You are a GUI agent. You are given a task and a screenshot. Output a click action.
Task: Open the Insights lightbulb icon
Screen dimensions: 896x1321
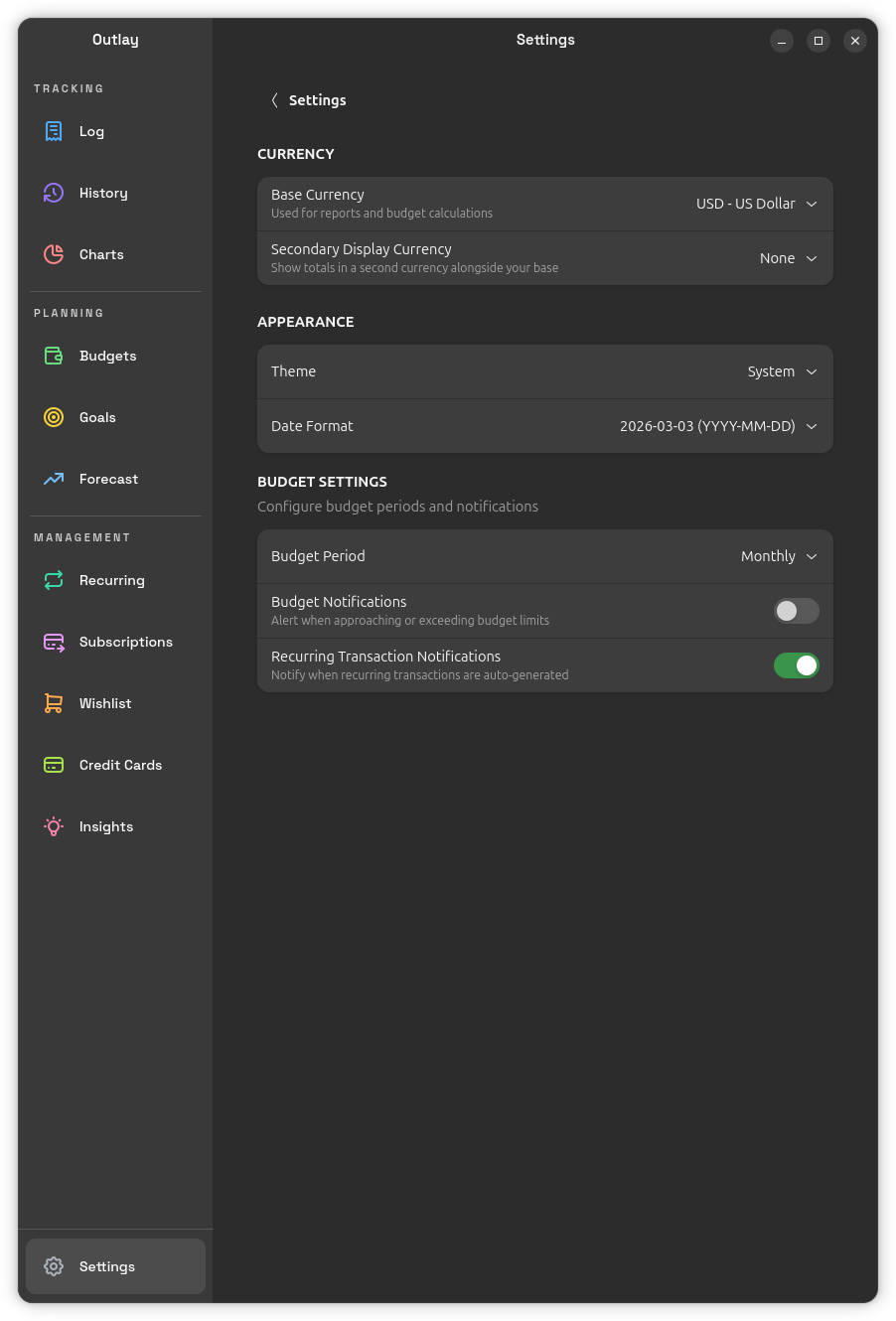tap(54, 826)
